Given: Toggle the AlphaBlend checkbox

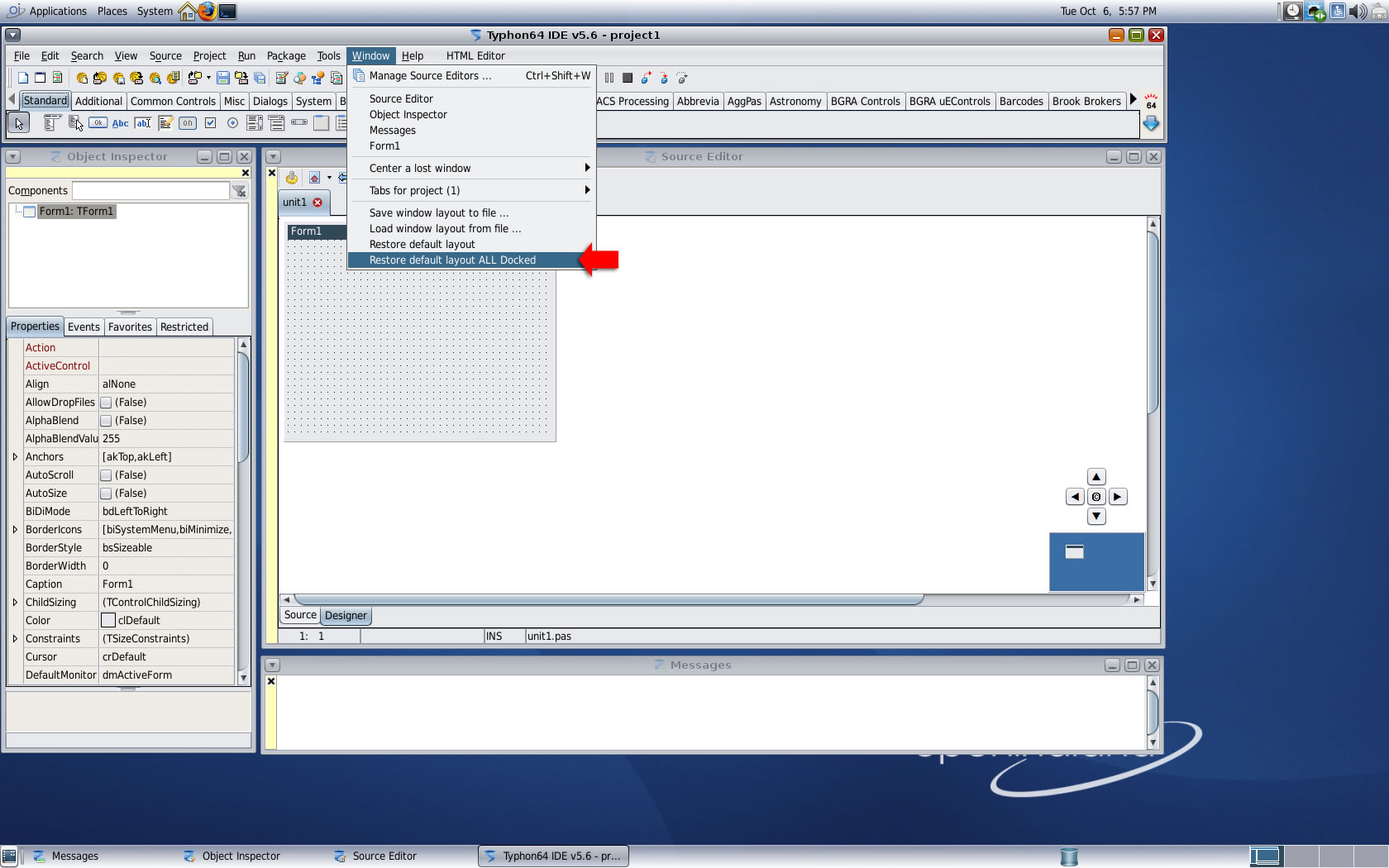Looking at the screenshot, I should coord(106,421).
